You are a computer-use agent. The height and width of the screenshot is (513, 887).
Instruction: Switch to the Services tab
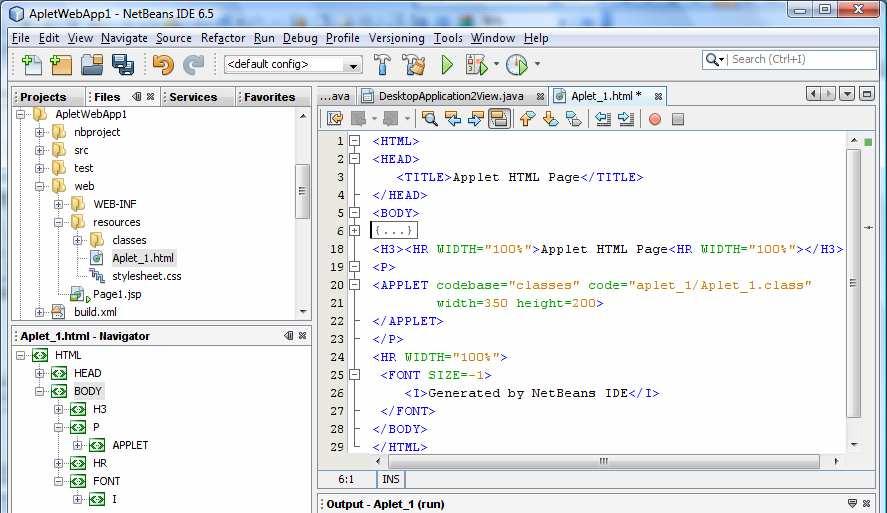pyautogui.click(x=193, y=97)
